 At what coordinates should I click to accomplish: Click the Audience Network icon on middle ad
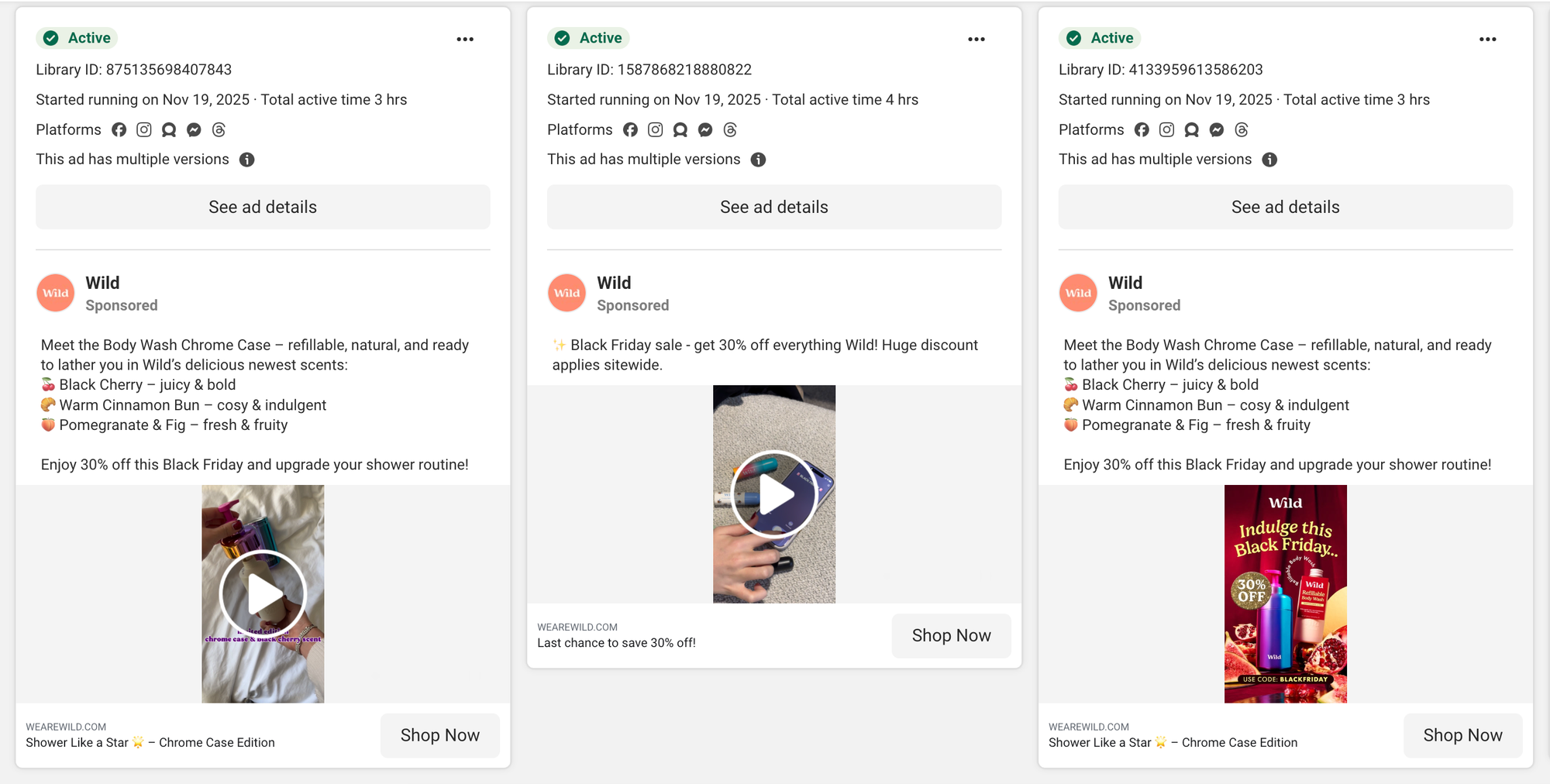point(680,130)
